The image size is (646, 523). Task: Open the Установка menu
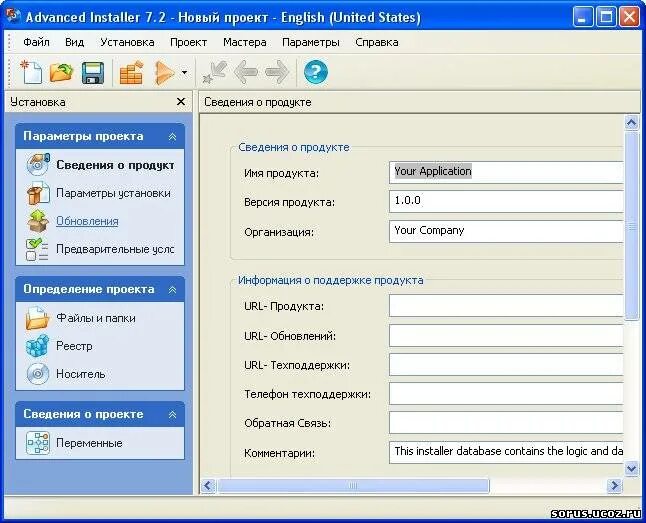127,42
